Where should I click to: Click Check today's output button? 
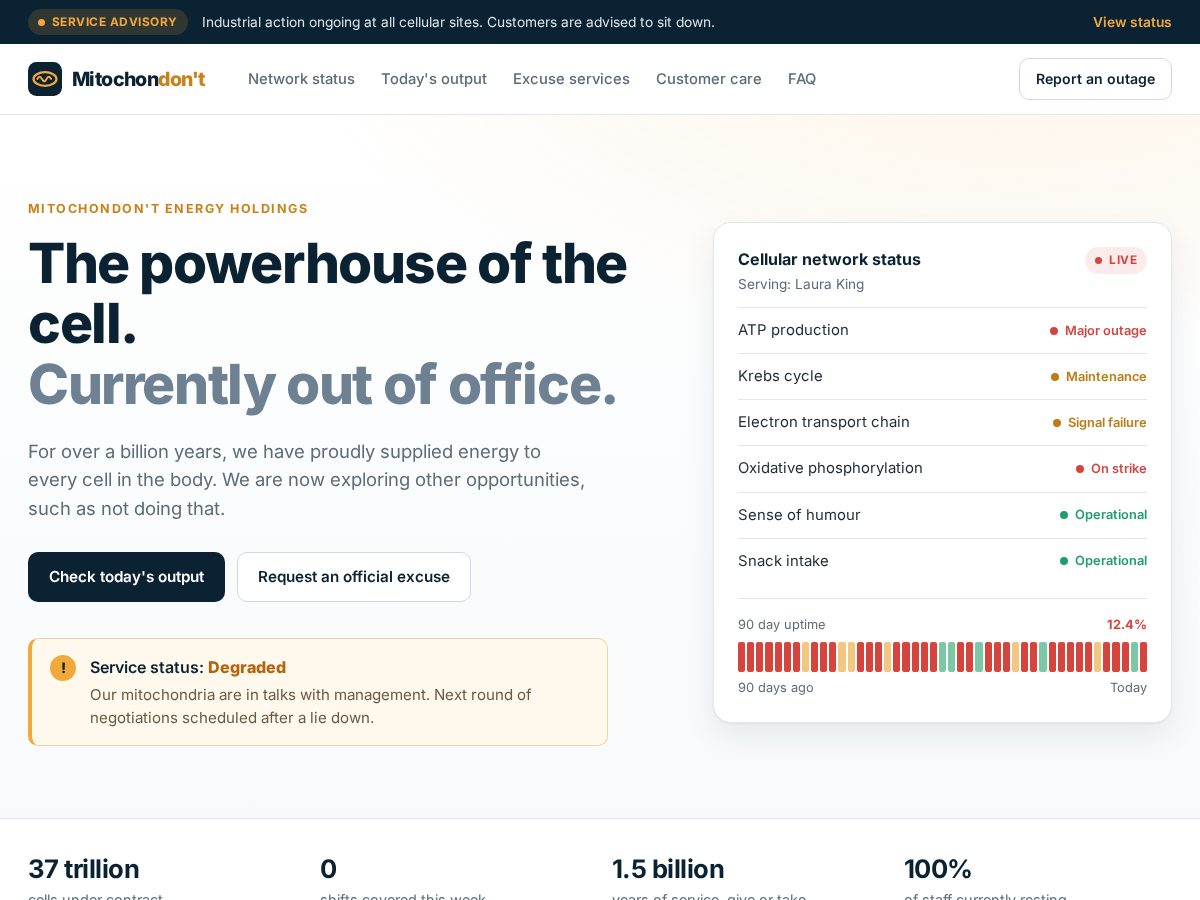(x=126, y=577)
